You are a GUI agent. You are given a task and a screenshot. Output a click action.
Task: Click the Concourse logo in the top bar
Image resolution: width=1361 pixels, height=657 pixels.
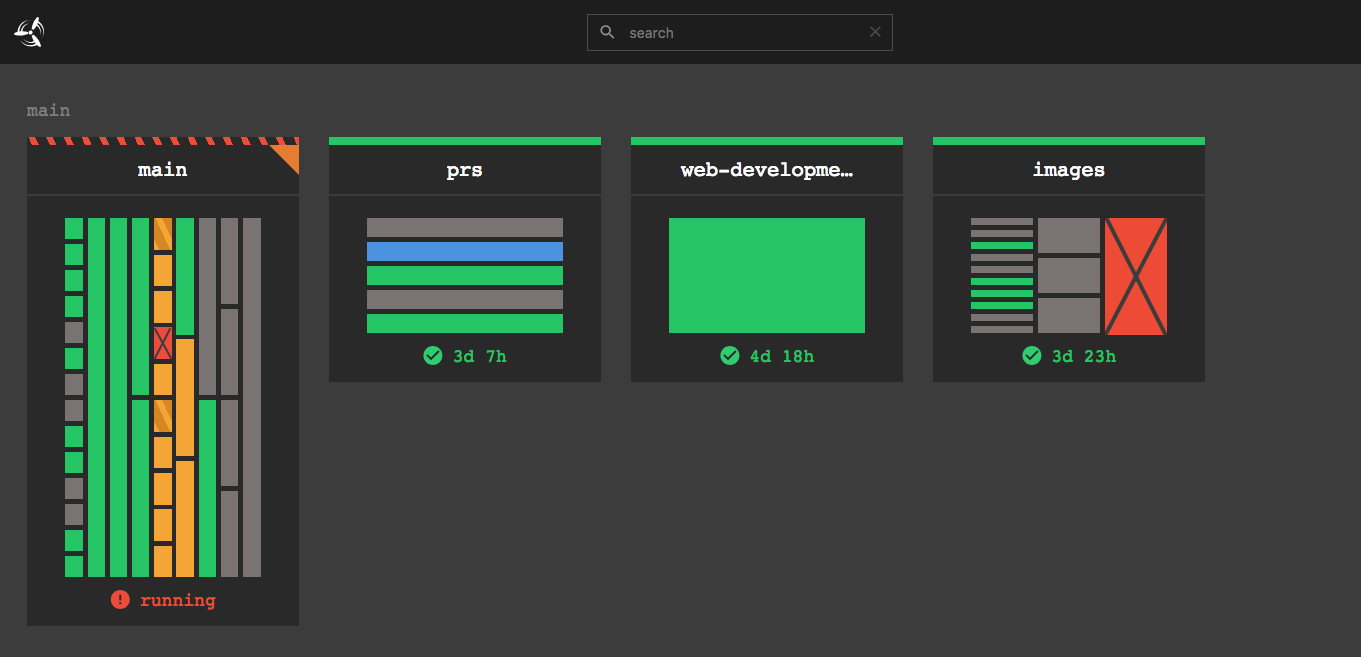tap(28, 31)
